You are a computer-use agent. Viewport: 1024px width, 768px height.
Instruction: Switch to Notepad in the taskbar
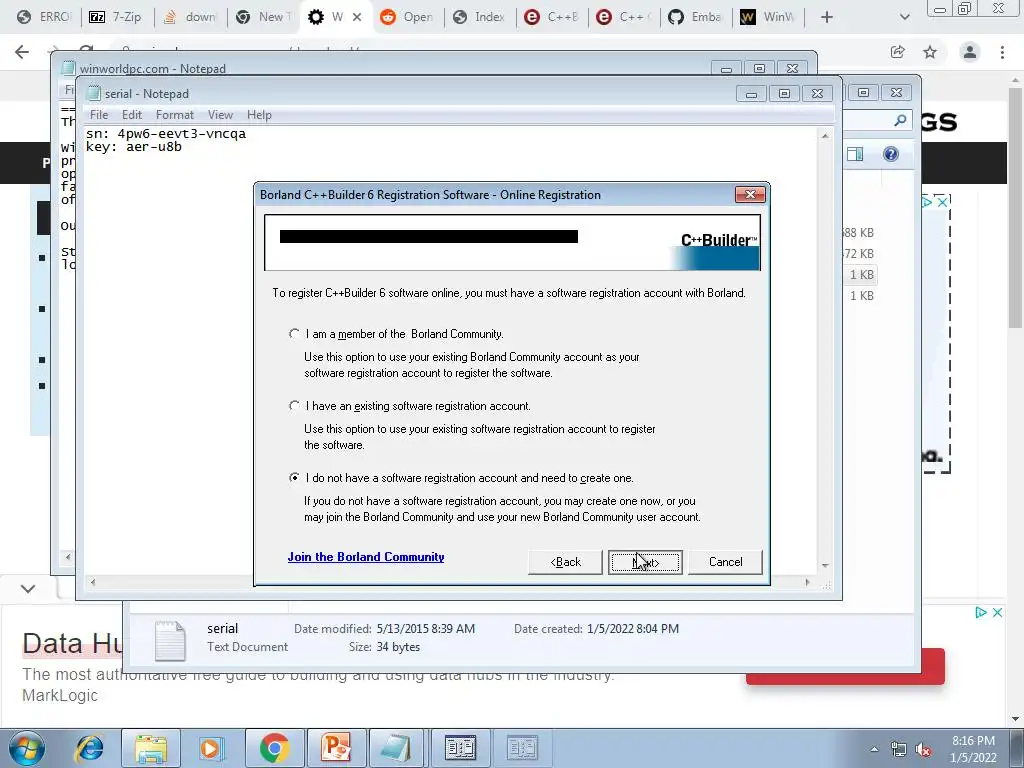tap(397, 748)
